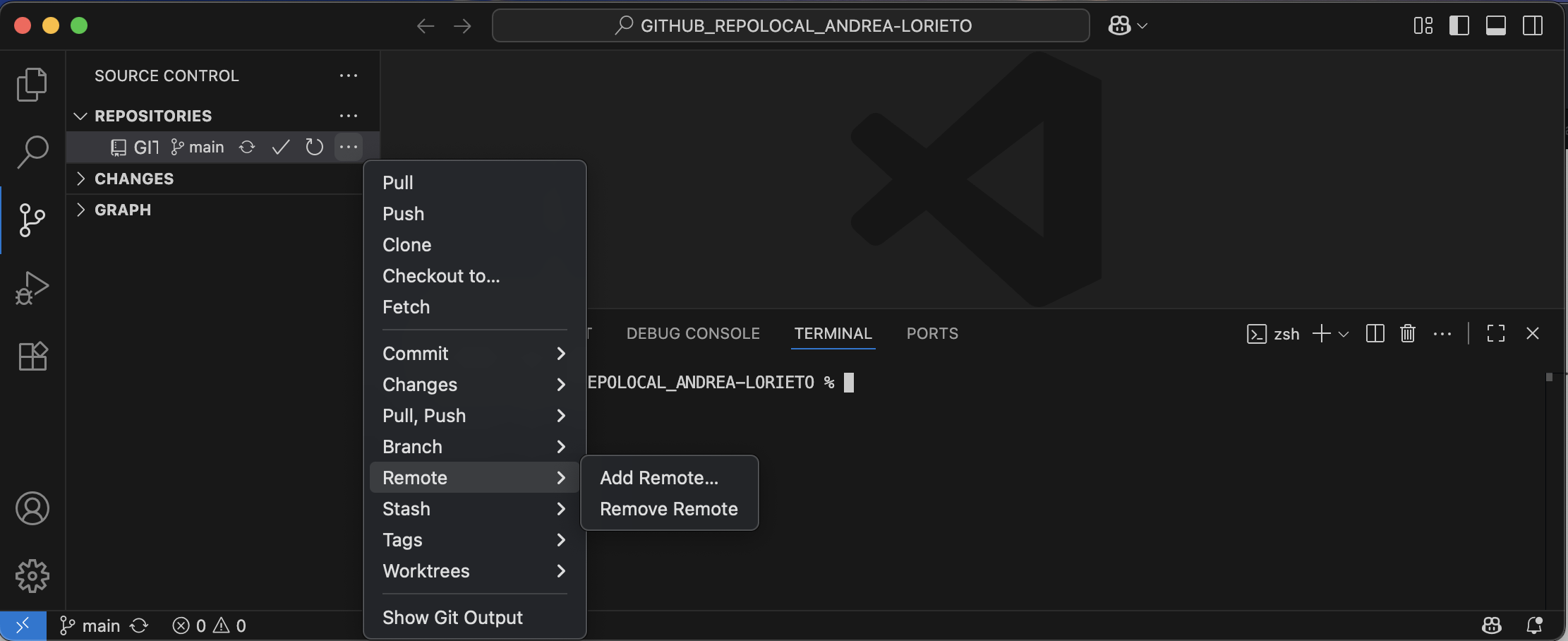Expand the CHANGES section
Screen dimensions: 1568x641
134,179
